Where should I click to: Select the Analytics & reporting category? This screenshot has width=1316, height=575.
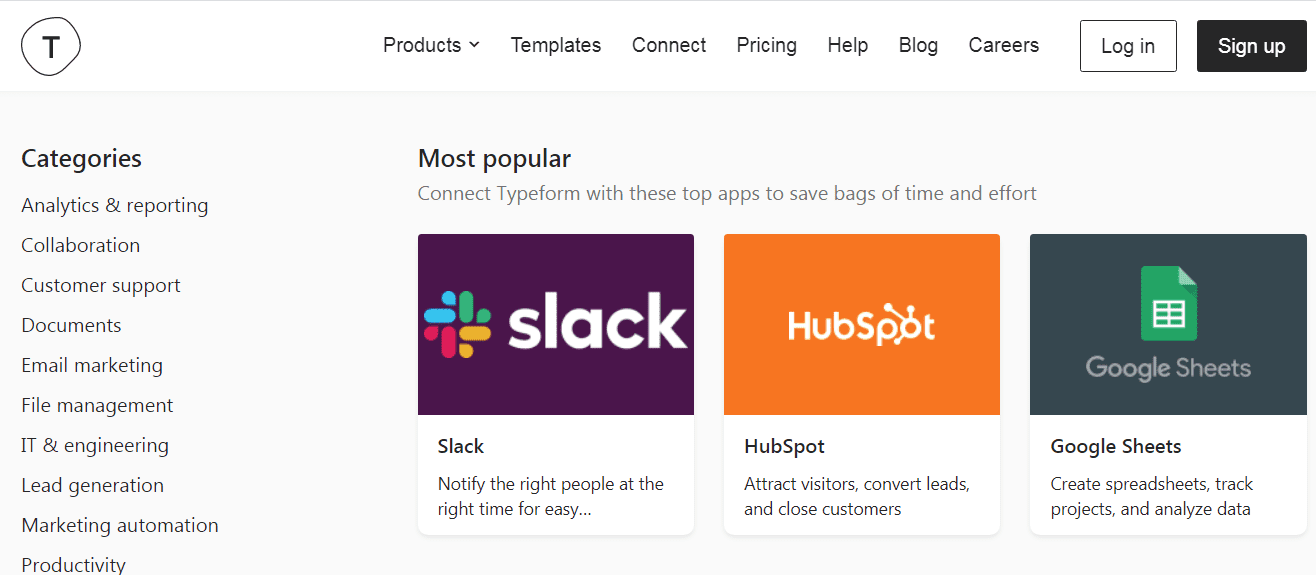click(115, 205)
